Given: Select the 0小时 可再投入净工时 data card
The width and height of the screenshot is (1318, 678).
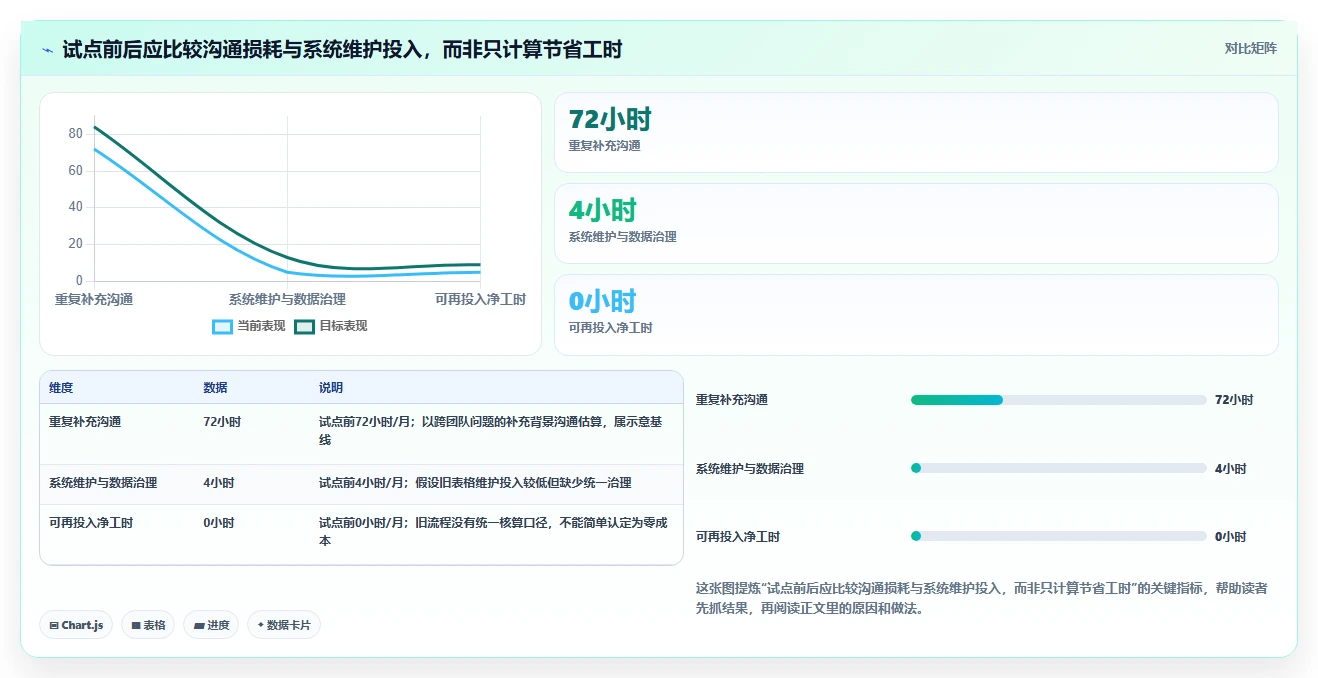Looking at the screenshot, I should pos(916,314).
